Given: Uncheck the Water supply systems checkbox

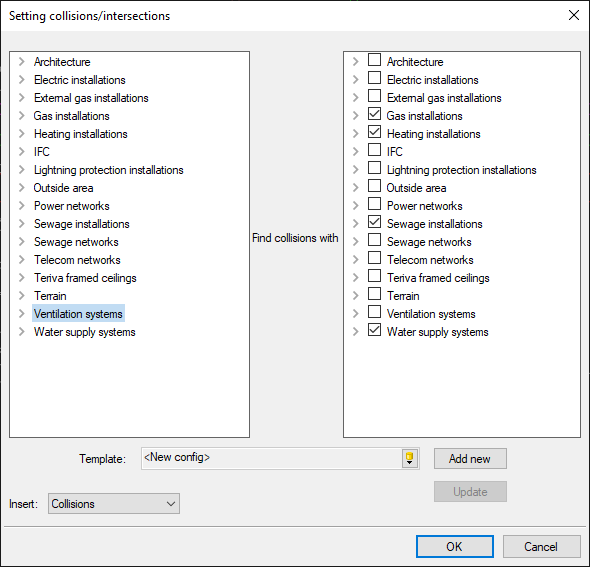Looking at the screenshot, I should point(374,330).
